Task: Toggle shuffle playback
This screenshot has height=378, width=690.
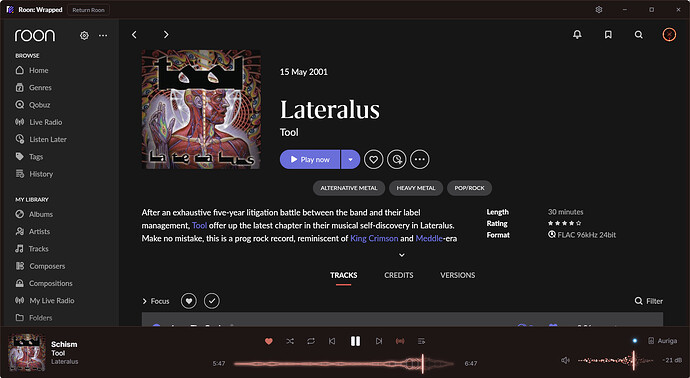Action: (x=290, y=341)
